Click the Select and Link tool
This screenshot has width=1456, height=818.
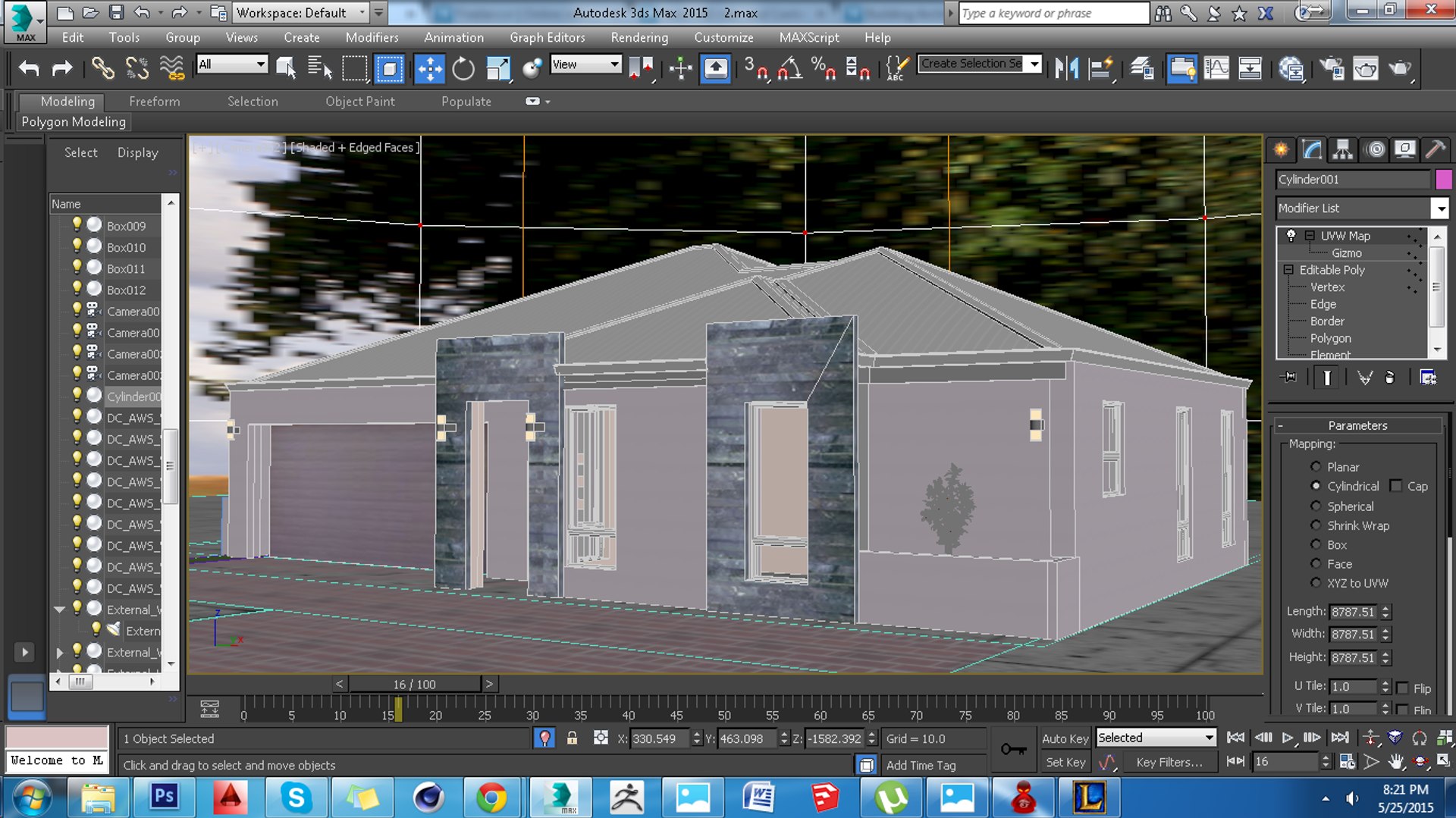tap(103, 69)
